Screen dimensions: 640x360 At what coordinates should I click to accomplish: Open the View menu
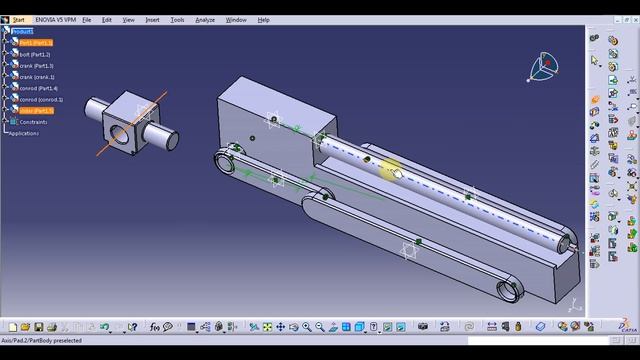(x=129, y=20)
